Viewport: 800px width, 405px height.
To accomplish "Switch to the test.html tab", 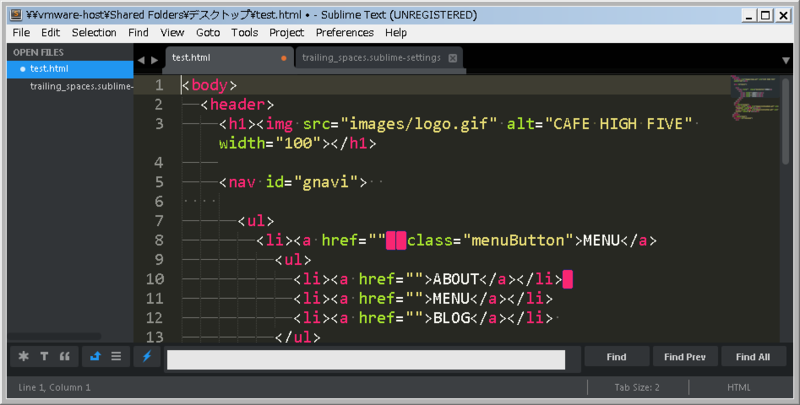I will (x=230, y=58).
